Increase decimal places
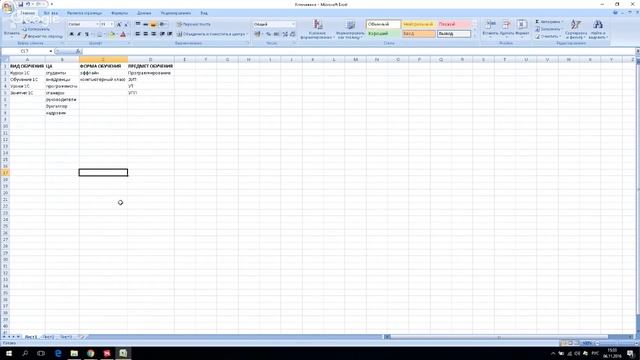 pos(285,34)
